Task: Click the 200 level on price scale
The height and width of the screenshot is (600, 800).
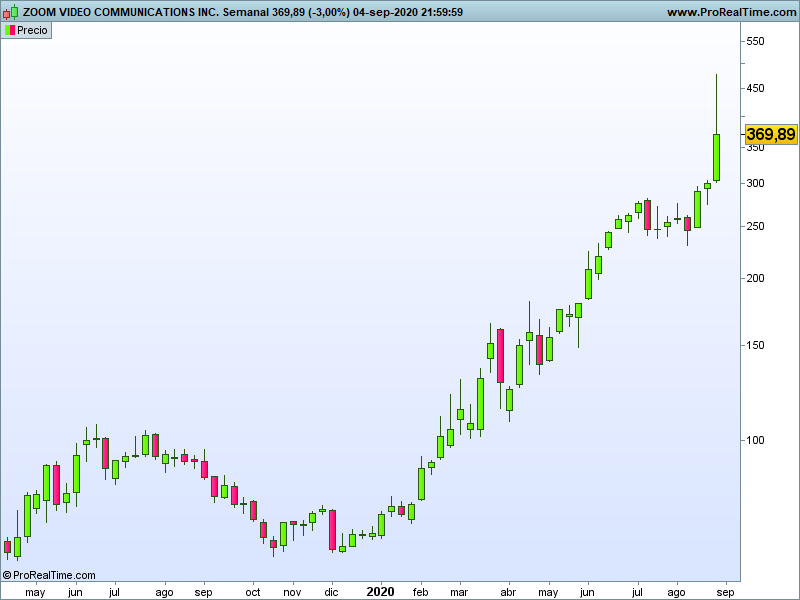Action: [755, 279]
